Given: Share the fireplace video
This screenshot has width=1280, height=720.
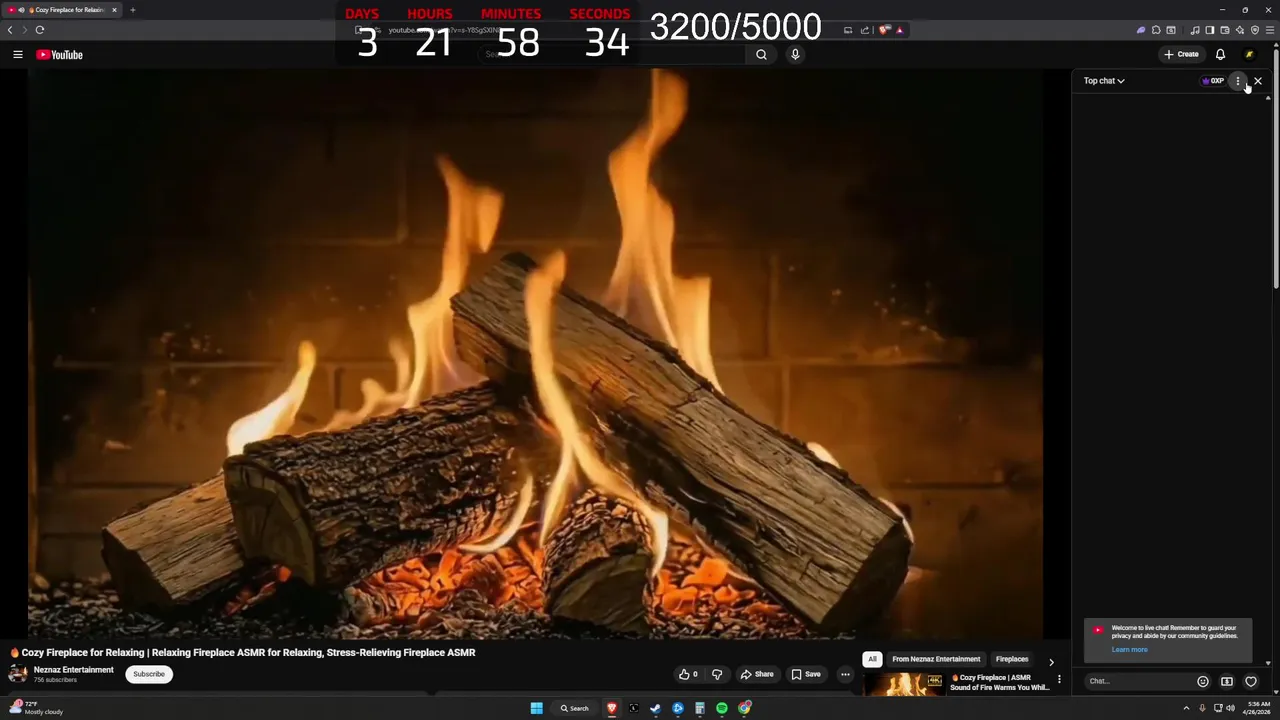Looking at the screenshot, I should coord(757,674).
